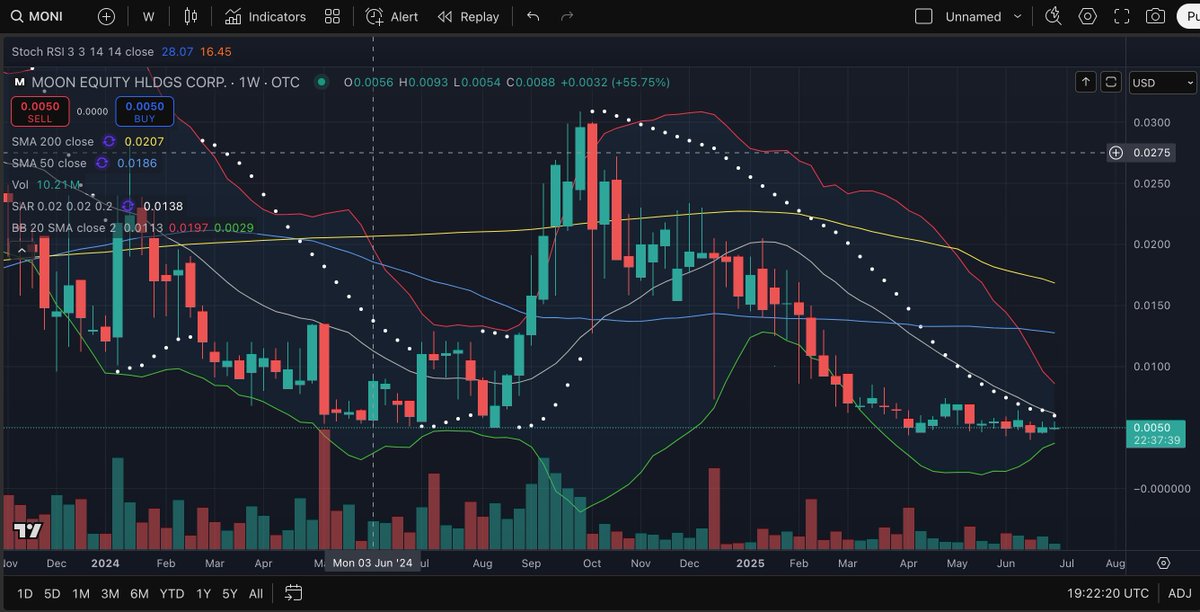The width and height of the screenshot is (1200, 612).
Task: Click the 0.0150 price axis label
Action: pos(1154,305)
